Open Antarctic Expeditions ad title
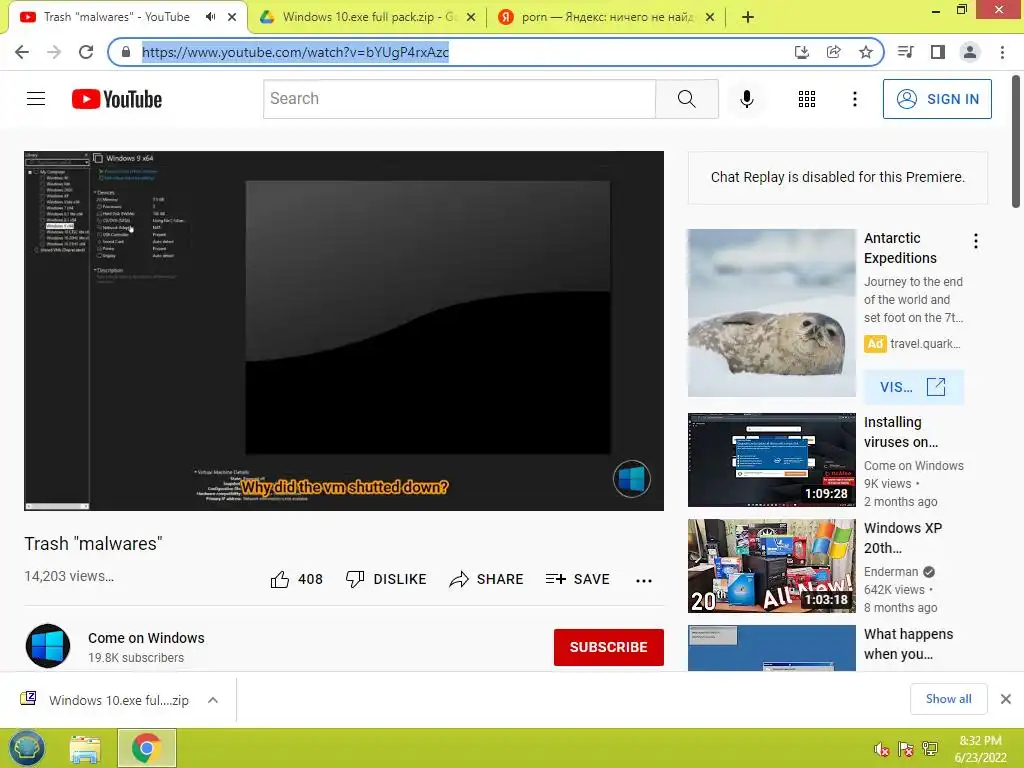This screenshot has width=1024, height=768. (x=900, y=248)
